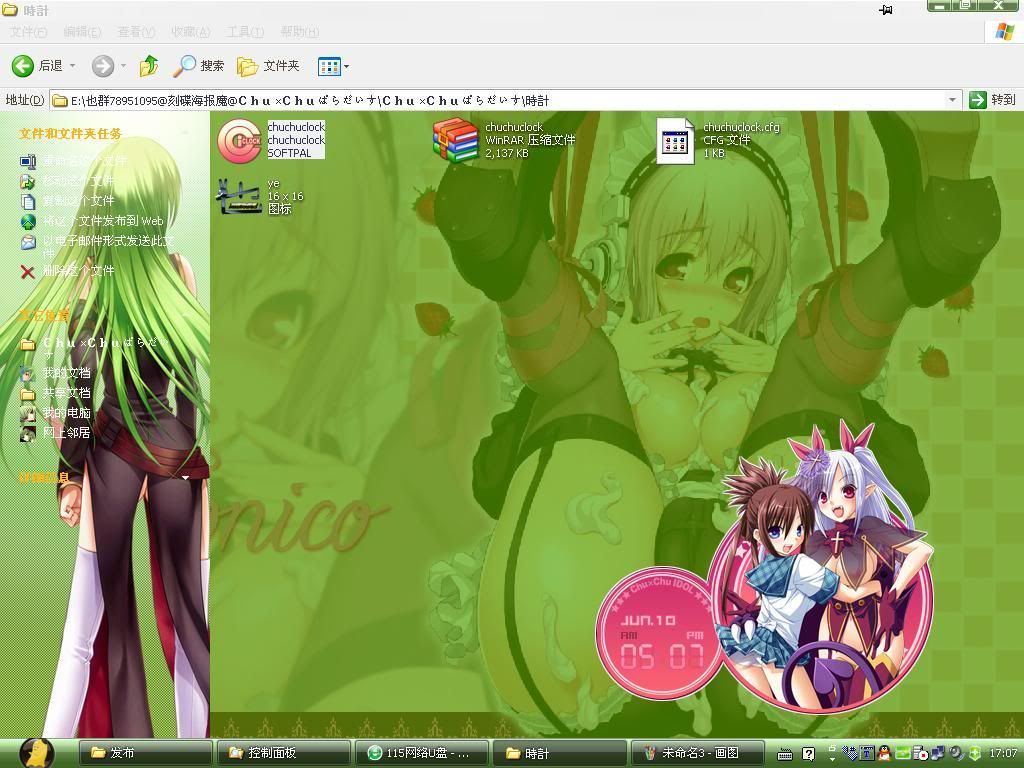Open the Forward history dropdown arrow

(123, 66)
